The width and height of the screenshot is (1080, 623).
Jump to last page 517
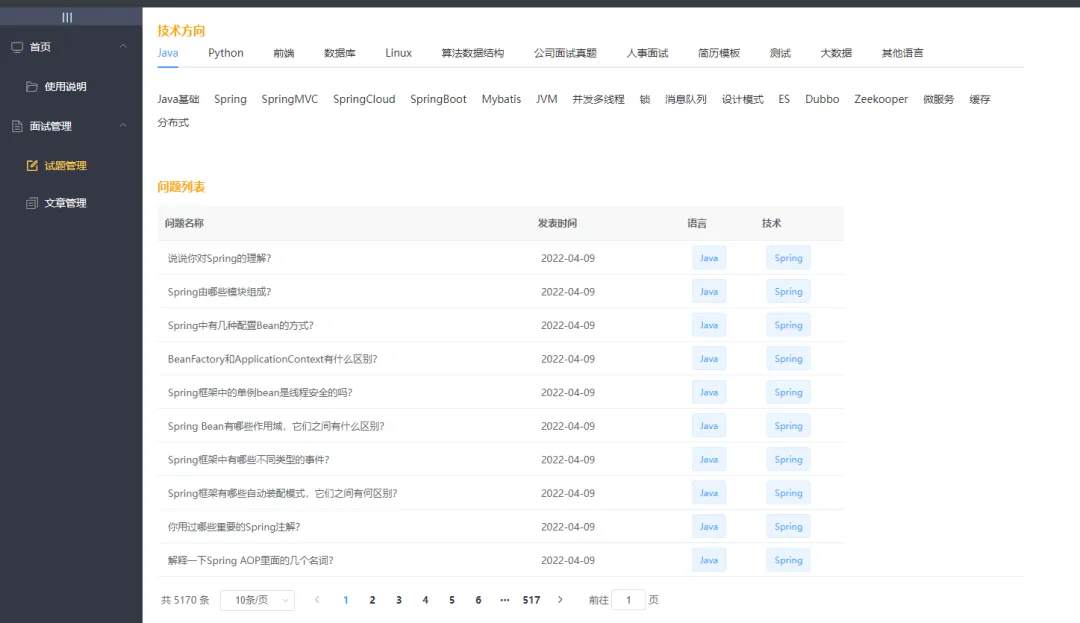(x=531, y=600)
